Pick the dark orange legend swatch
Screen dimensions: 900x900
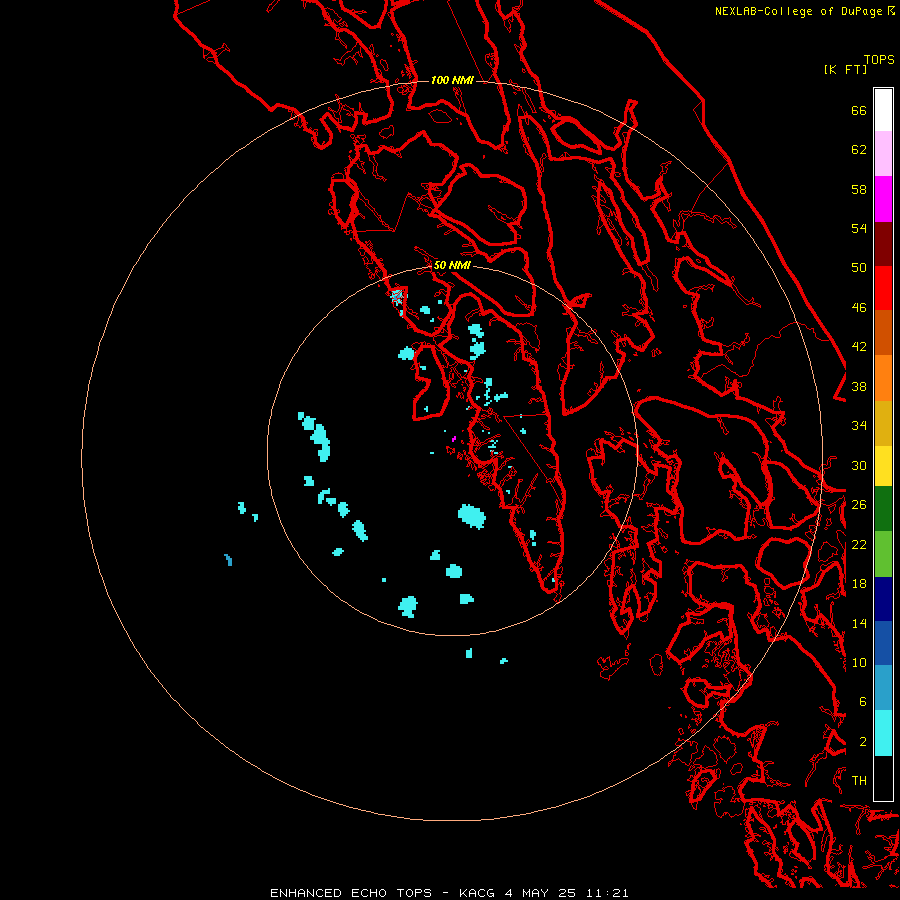[x=883, y=333]
